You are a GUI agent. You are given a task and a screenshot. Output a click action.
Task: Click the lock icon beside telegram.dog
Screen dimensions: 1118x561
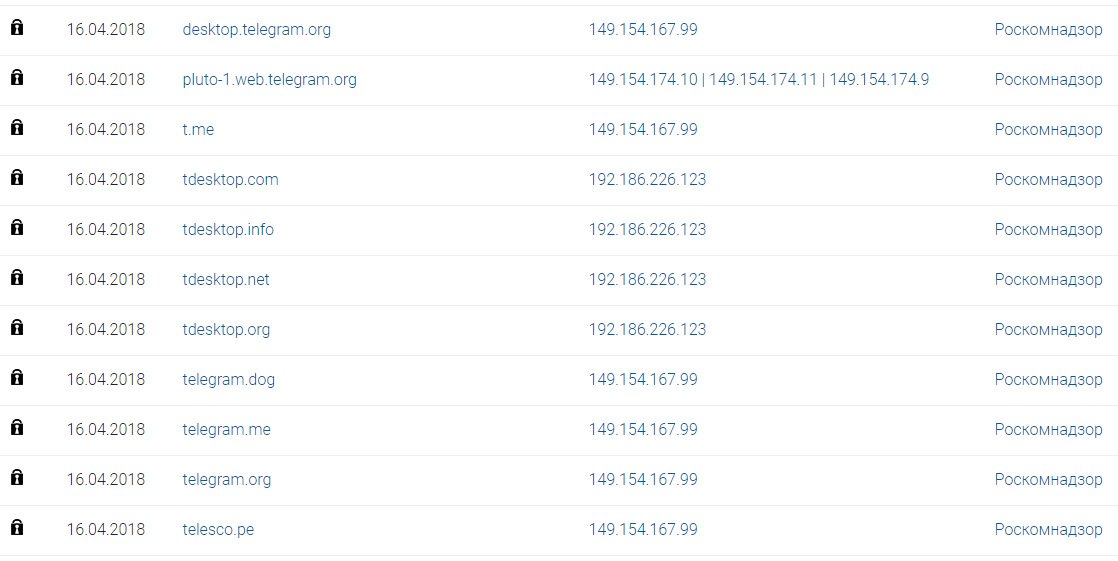(x=17, y=377)
